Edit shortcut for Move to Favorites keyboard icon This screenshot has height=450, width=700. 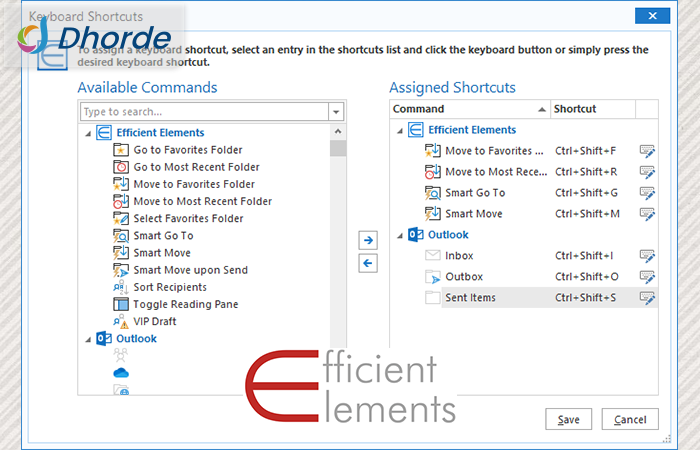(647, 151)
